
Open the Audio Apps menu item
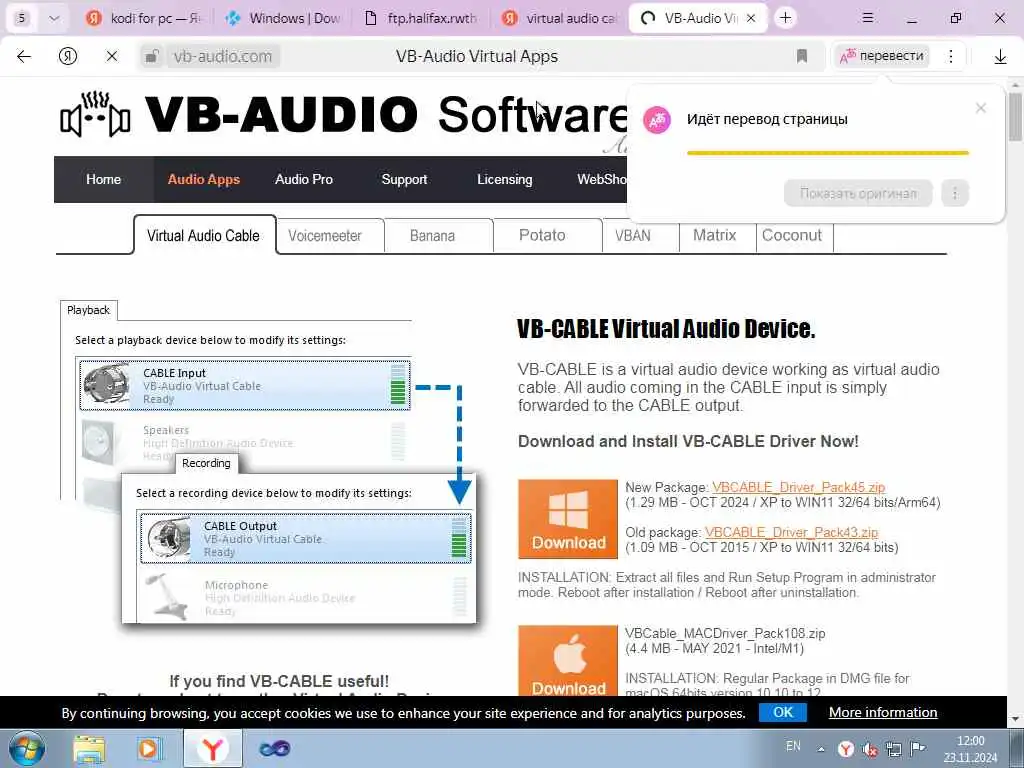pyautogui.click(x=204, y=179)
